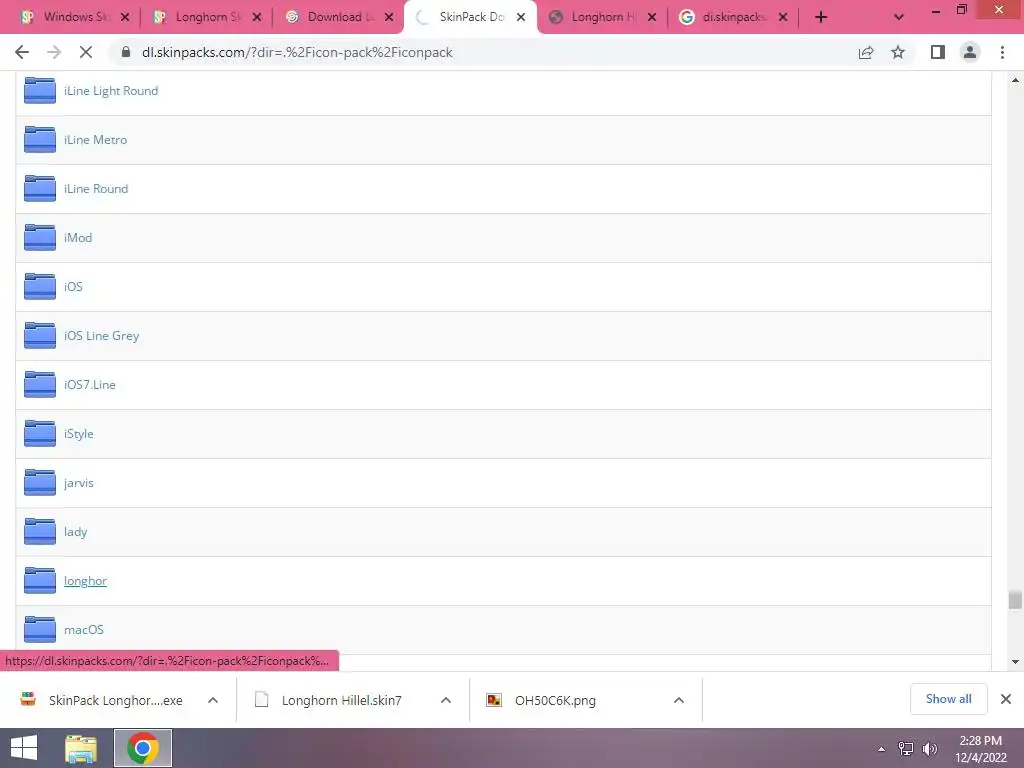View the site padlock information

click(126, 52)
